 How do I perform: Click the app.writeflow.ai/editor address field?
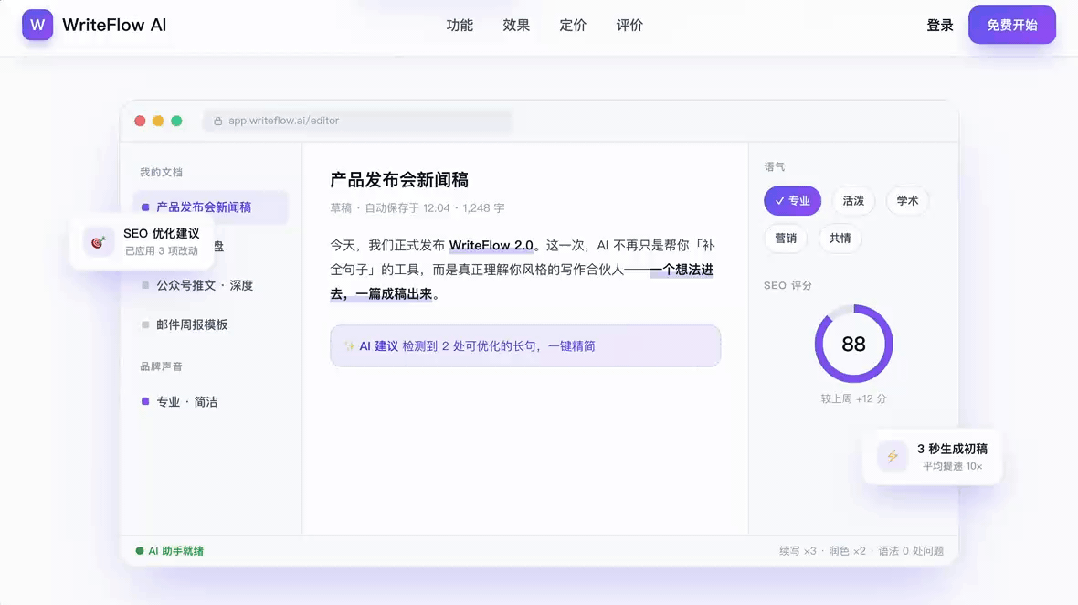(358, 121)
